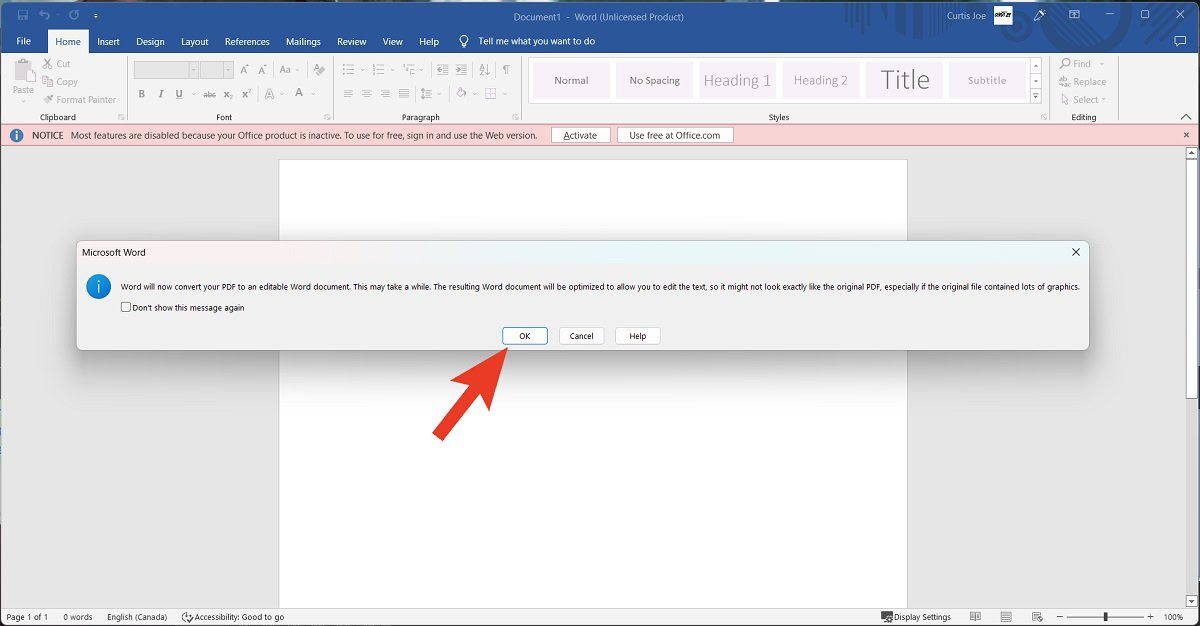Close the Microsoft Word dialog
Image resolution: width=1200 pixels, height=626 pixels.
click(1076, 253)
